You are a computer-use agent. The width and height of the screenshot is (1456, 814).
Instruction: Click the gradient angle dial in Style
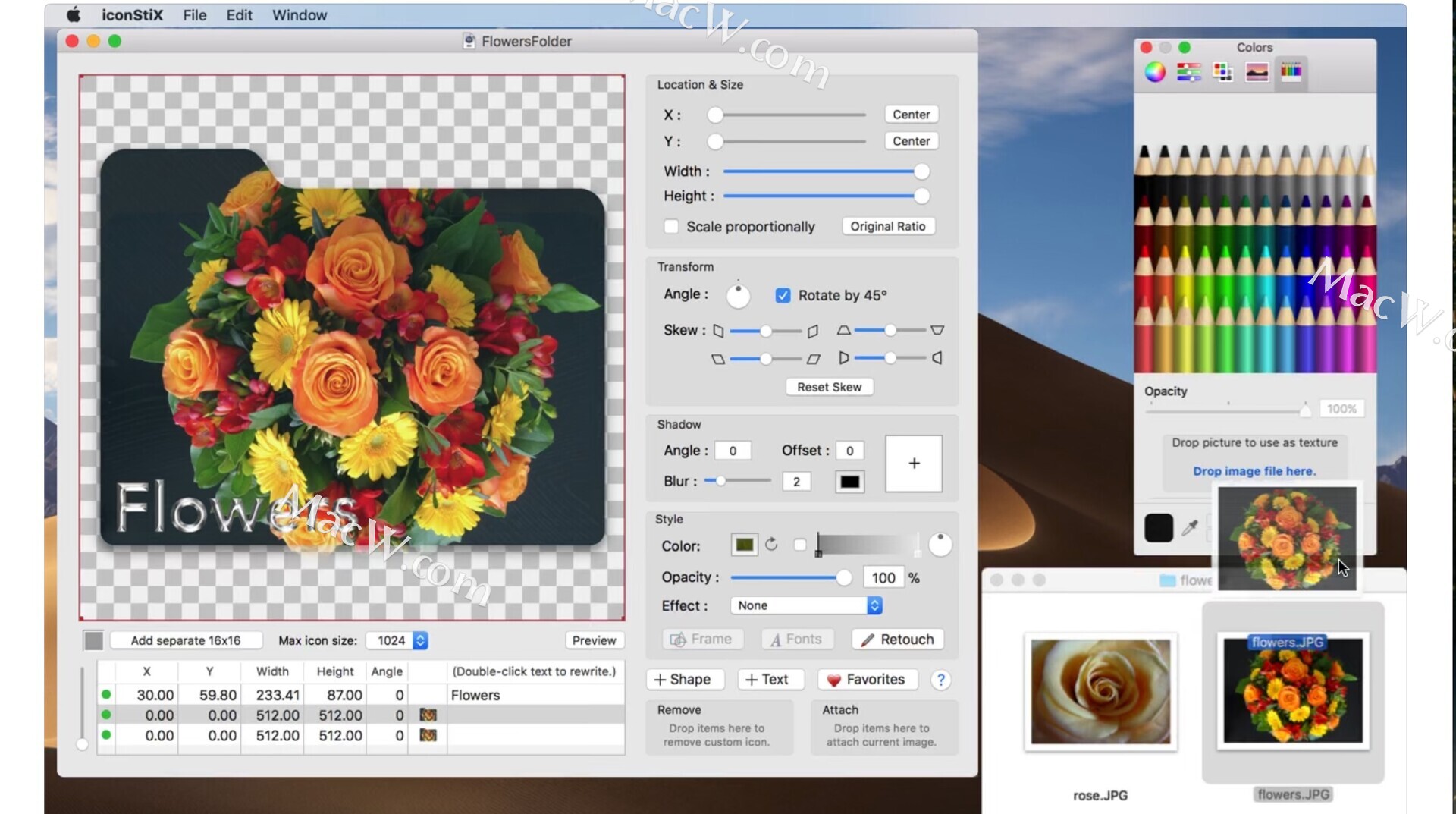[x=940, y=545]
